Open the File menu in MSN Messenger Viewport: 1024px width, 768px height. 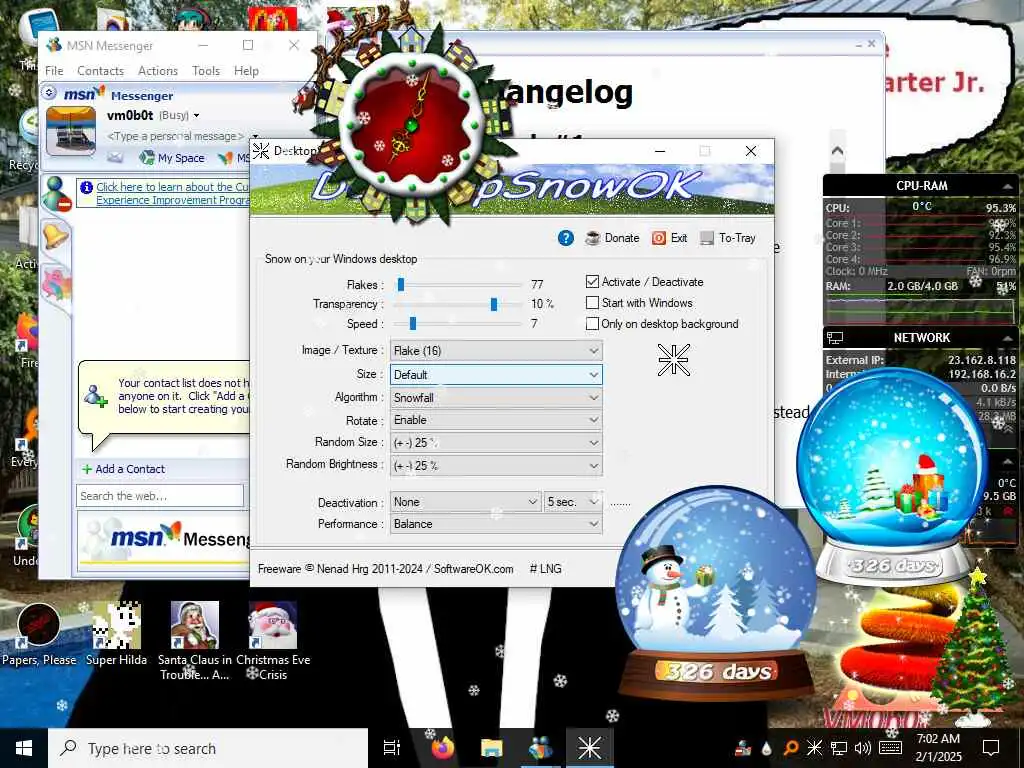pos(54,71)
